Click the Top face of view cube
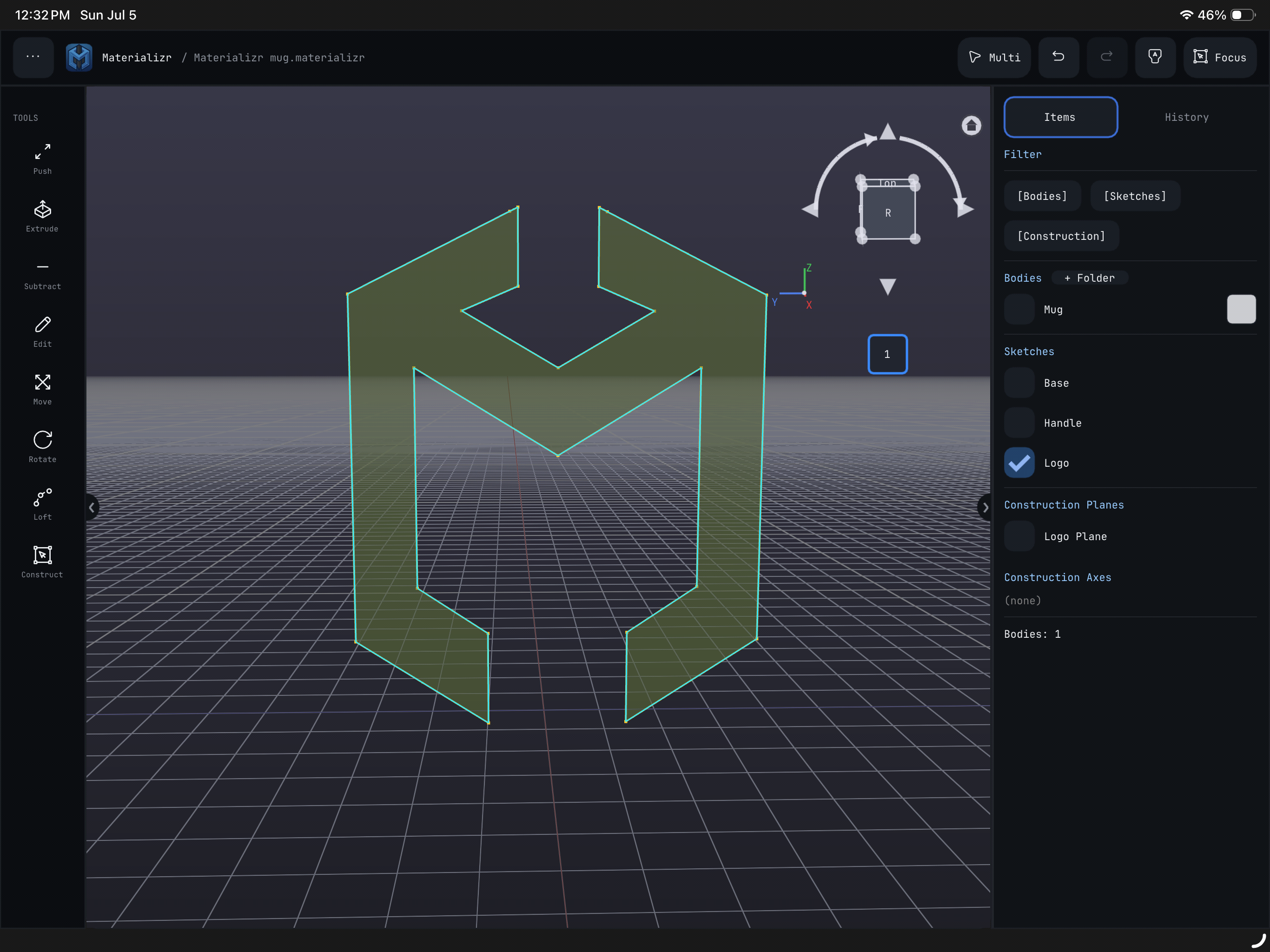Screen dimensions: 1270x952 887,183
